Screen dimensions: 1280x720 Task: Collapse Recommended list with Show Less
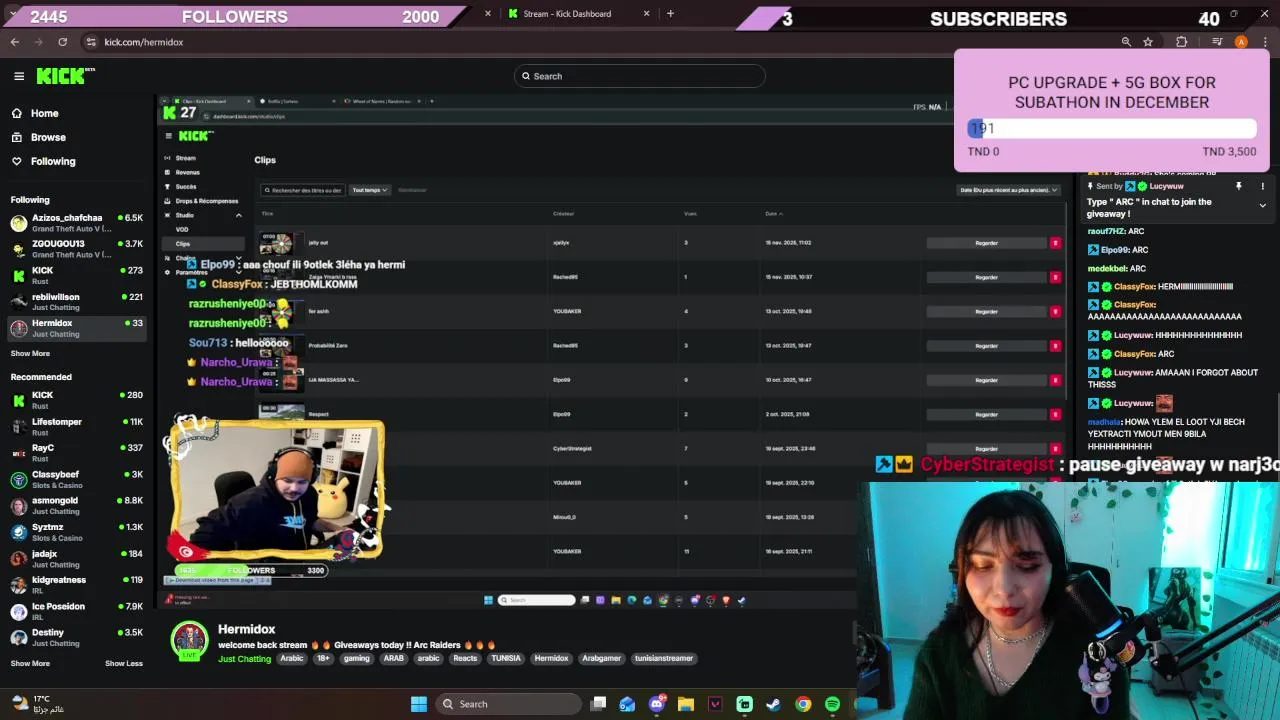pyautogui.click(x=124, y=663)
